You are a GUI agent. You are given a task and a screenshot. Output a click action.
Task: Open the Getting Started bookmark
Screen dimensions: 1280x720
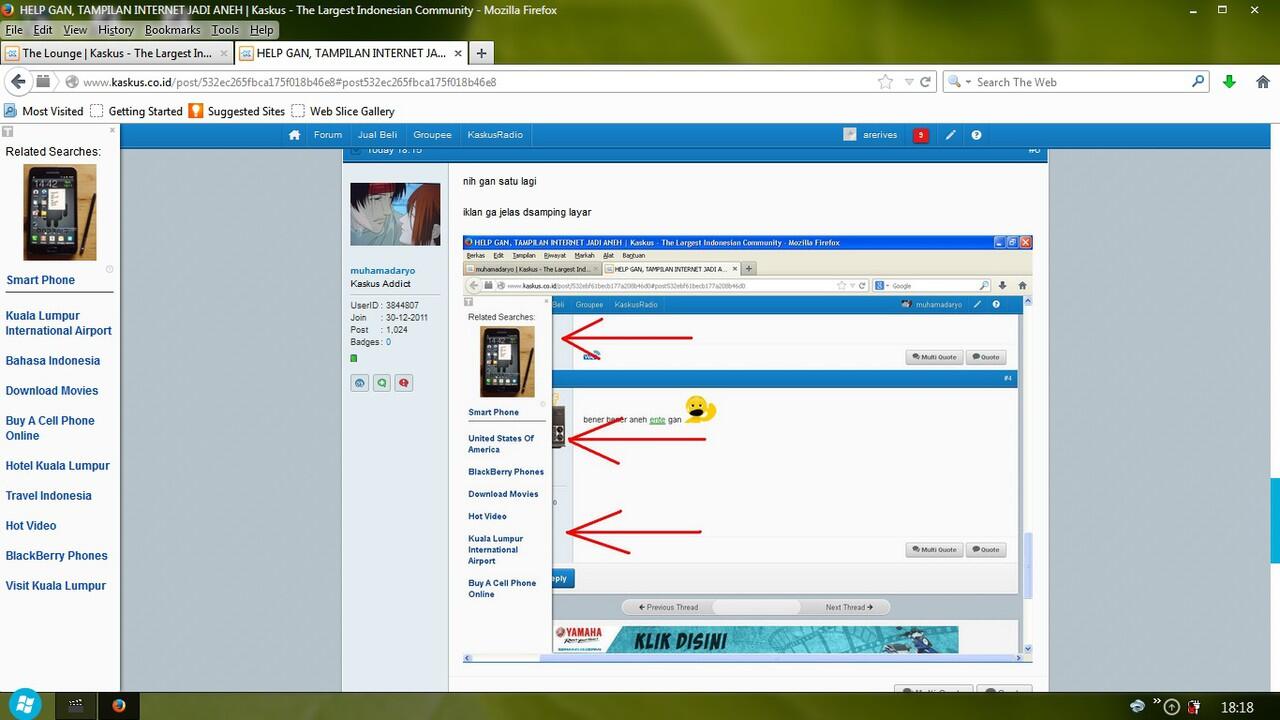[136, 111]
